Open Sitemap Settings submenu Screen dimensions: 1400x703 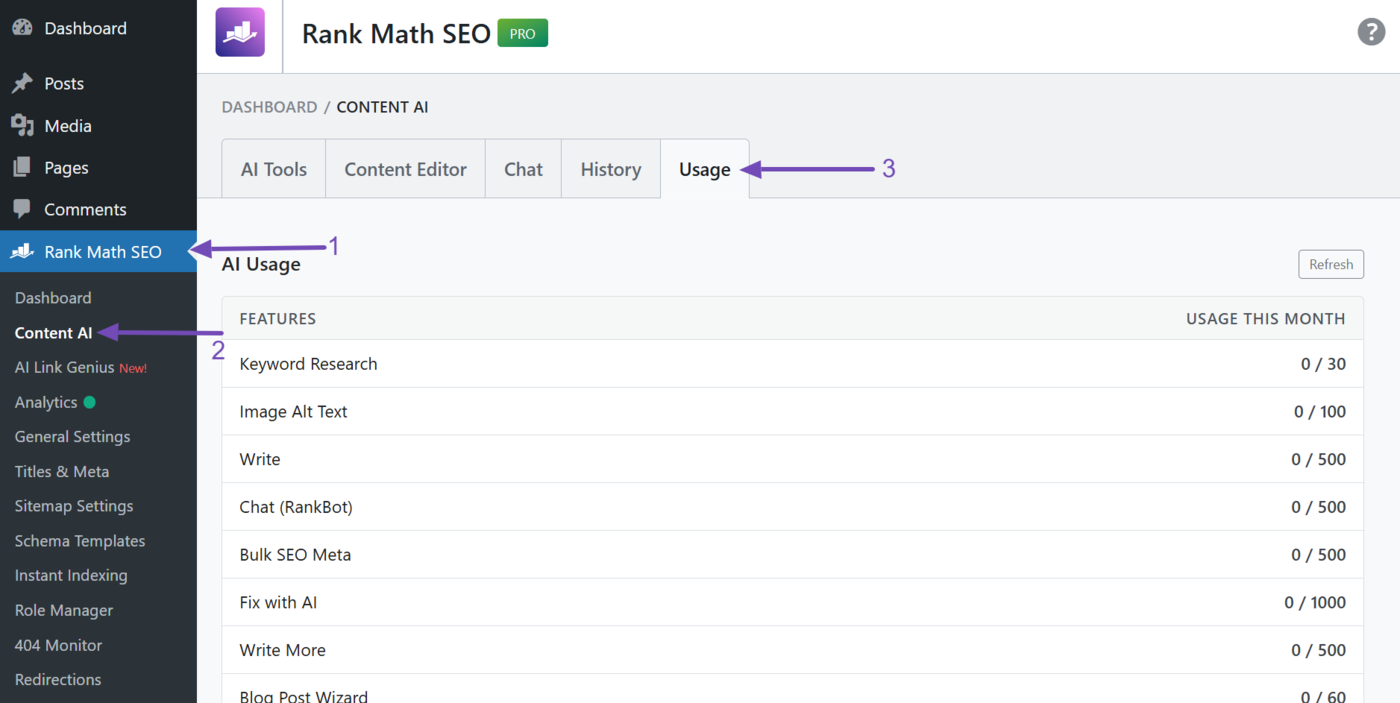[74, 506]
